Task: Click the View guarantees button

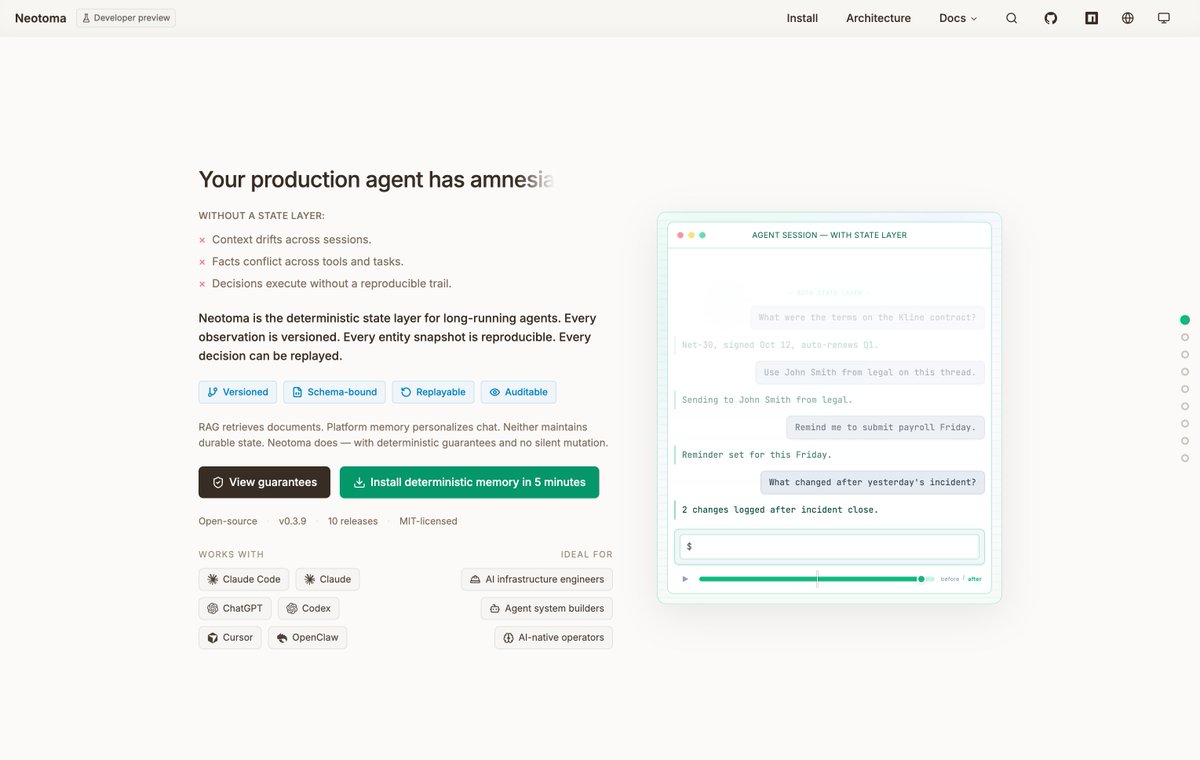Action: click(264, 482)
